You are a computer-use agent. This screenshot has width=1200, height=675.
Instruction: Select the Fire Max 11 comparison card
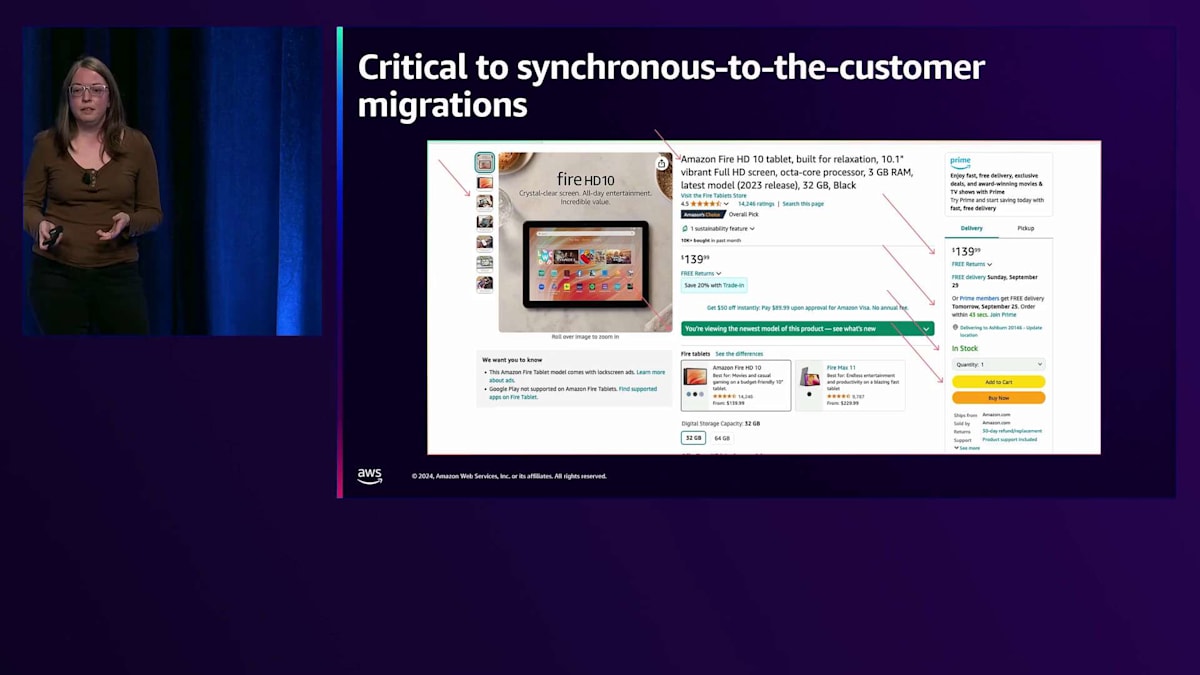click(850, 385)
